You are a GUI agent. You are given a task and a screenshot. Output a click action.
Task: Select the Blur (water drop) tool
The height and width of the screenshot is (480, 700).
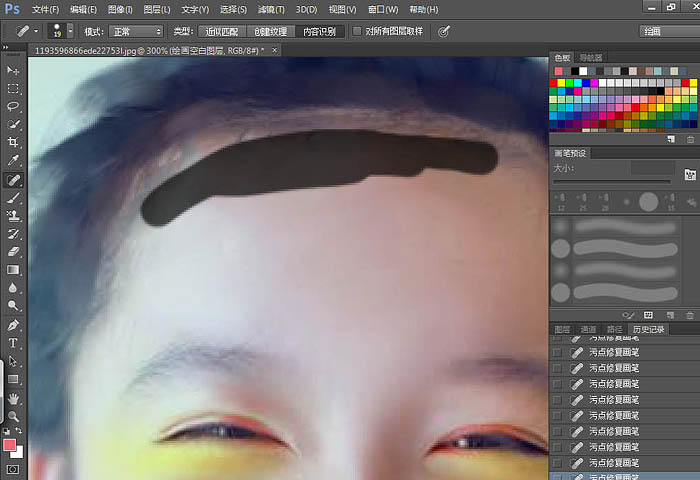click(13, 288)
